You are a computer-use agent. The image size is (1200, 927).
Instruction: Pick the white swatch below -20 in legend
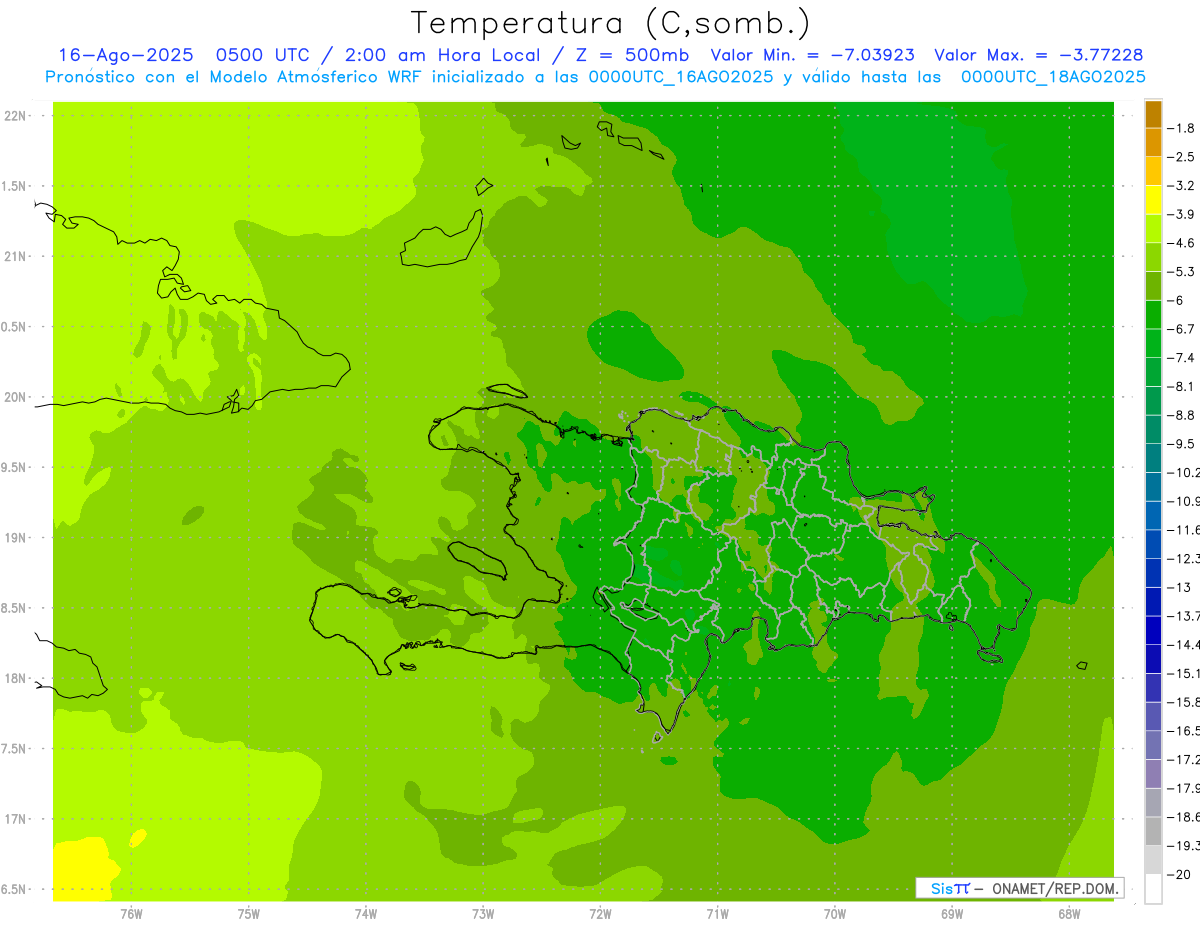[1153, 888]
